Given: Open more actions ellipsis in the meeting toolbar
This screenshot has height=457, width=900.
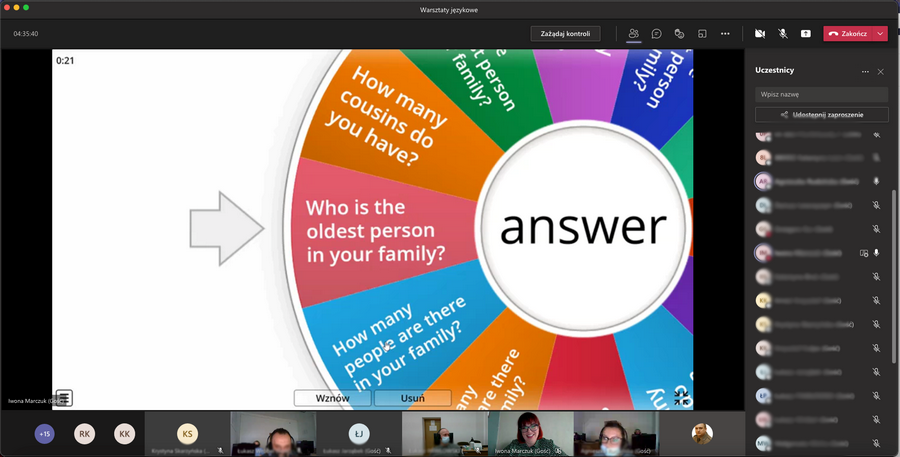Looking at the screenshot, I should click(725, 33).
